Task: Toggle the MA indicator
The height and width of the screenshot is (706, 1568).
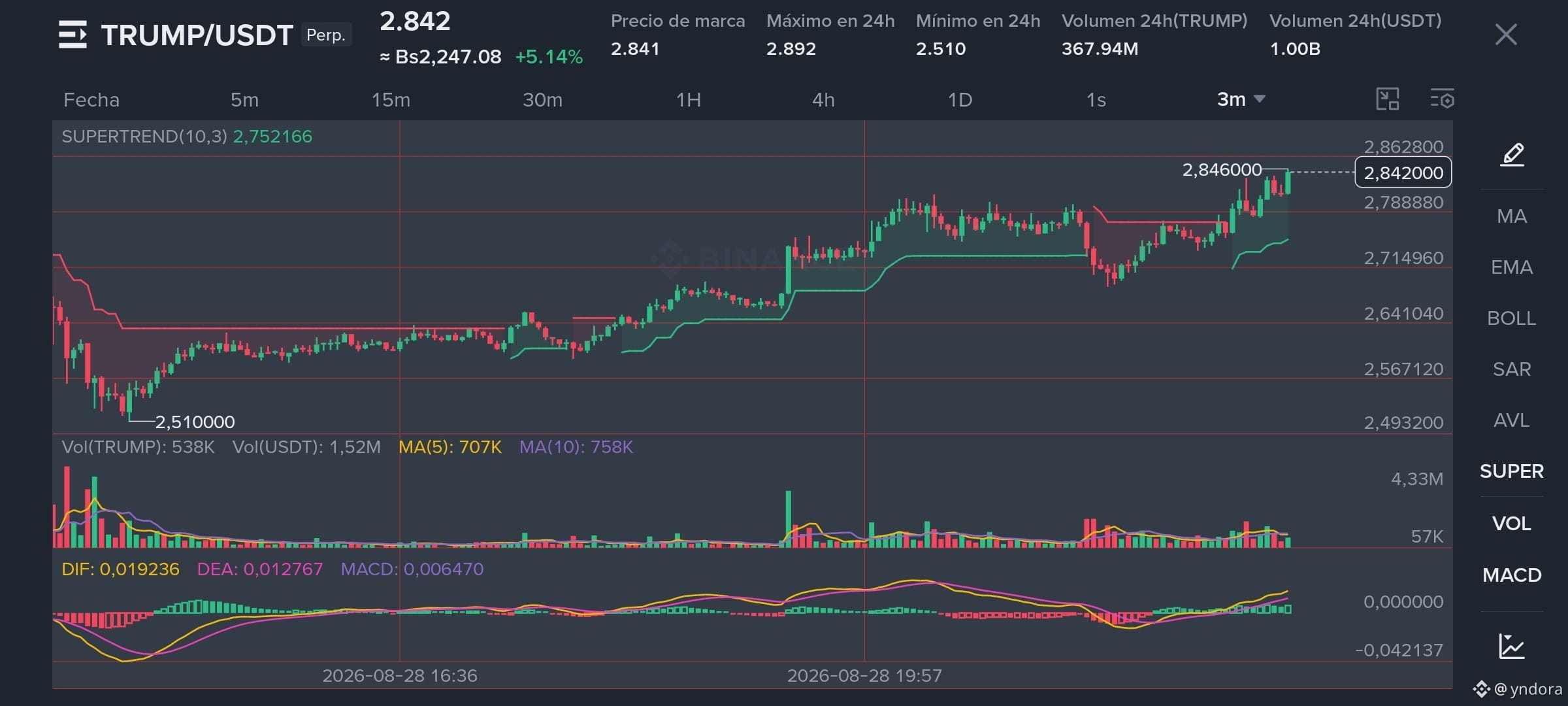Action: (1512, 216)
